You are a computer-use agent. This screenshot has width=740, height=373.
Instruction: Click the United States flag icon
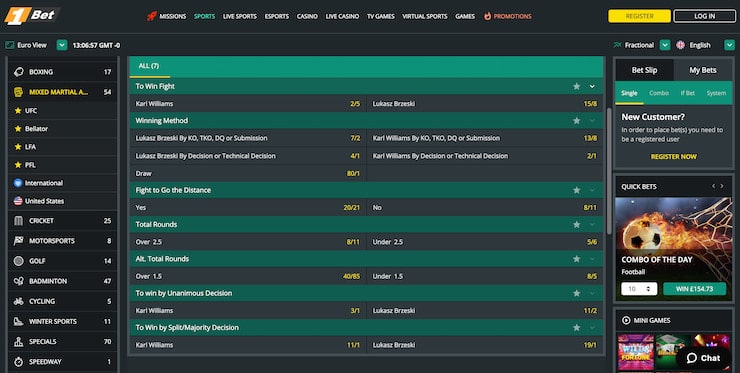point(18,201)
